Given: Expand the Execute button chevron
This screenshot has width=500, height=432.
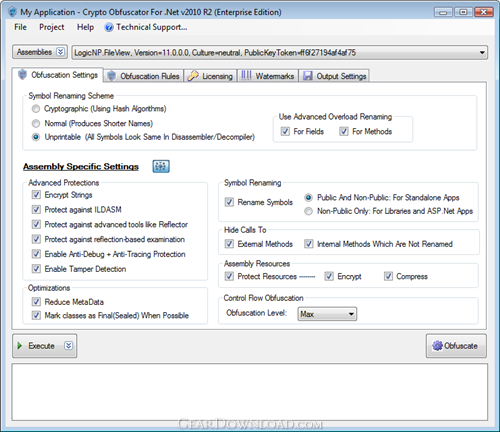Looking at the screenshot, I should [68, 346].
